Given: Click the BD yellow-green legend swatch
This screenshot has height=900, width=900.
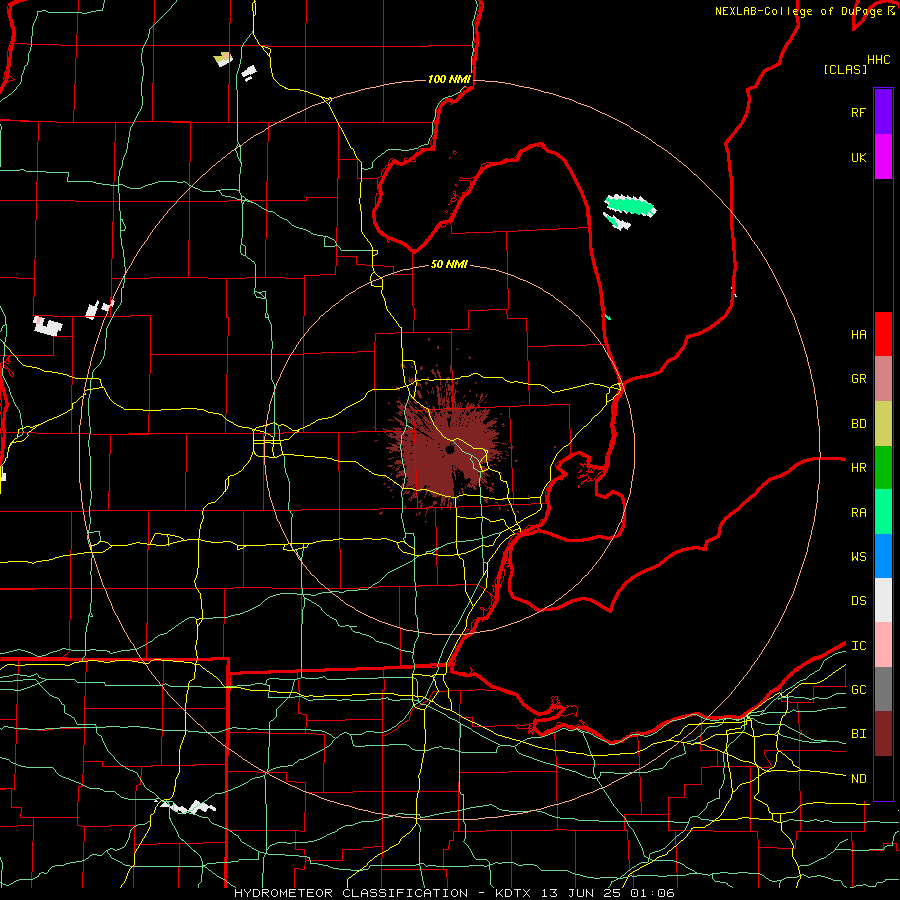Looking at the screenshot, I should 883,424.
